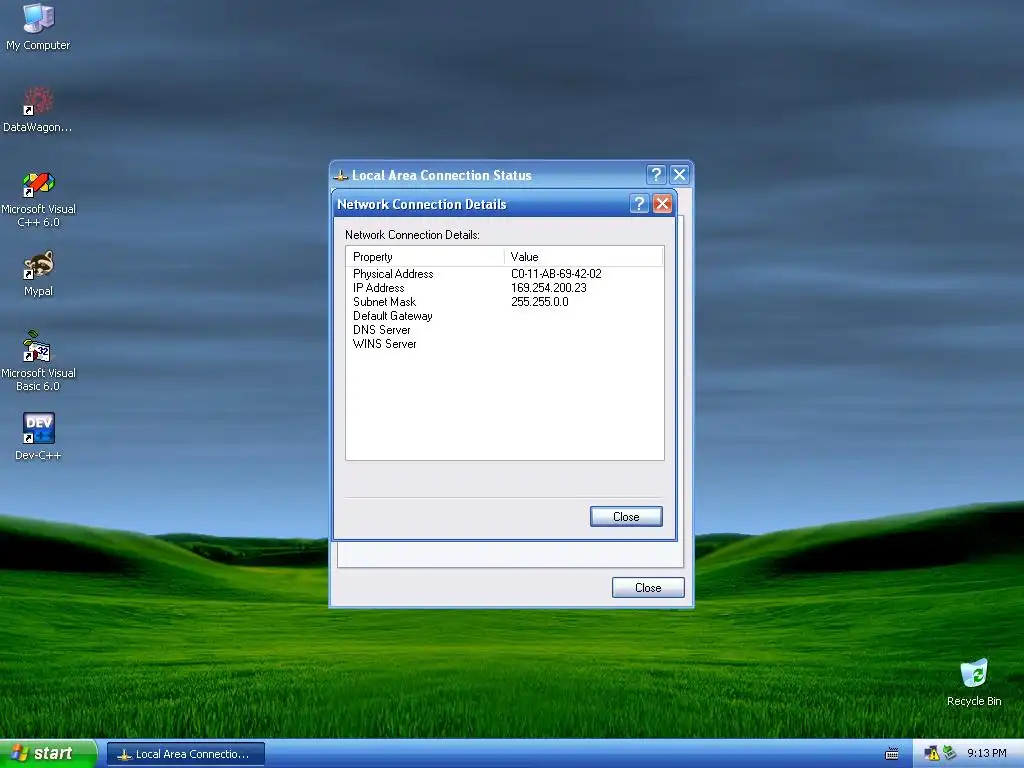
Task: Select the IP Address row
Action: (504, 288)
